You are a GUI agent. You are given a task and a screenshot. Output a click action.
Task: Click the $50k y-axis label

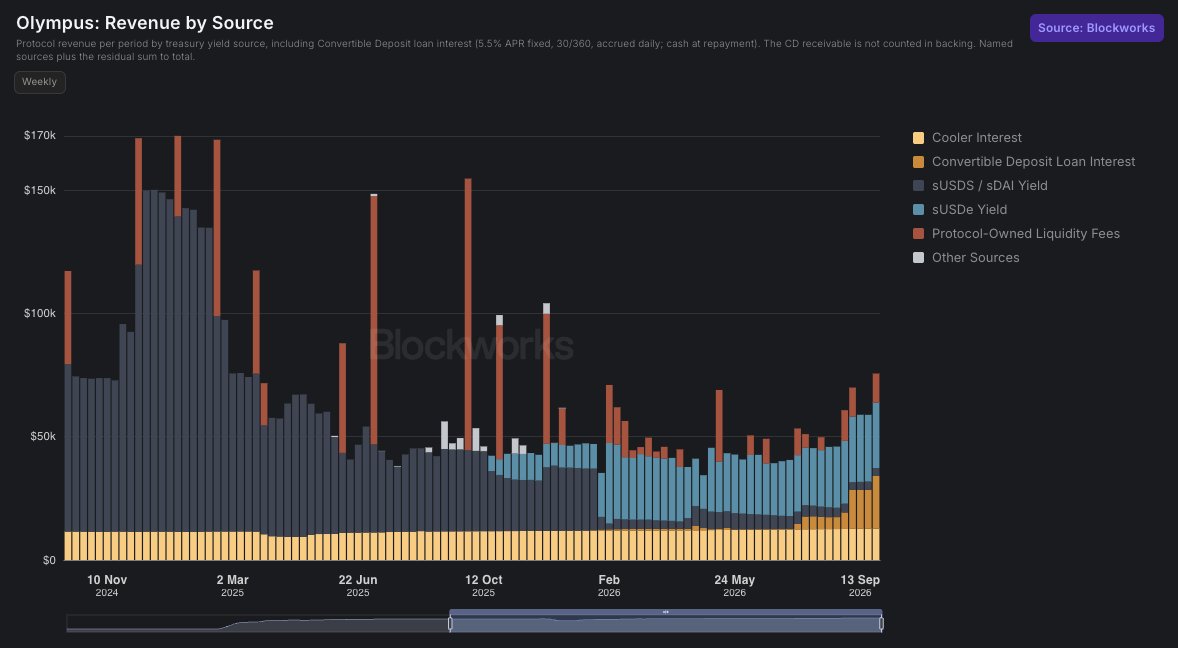coord(42,436)
